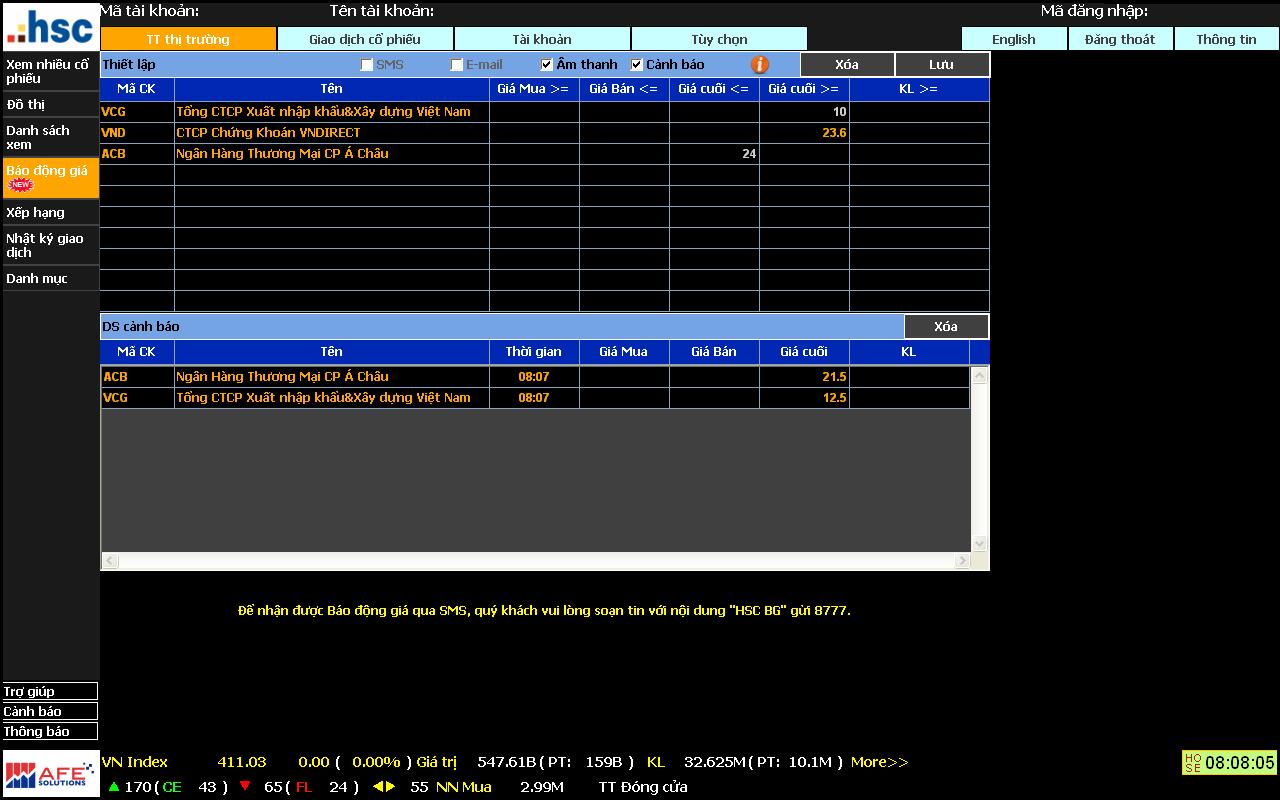This screenshot has height=800, width=1280.
Task: Click the alert list scroll down arrow
Action: click(980, 543)
